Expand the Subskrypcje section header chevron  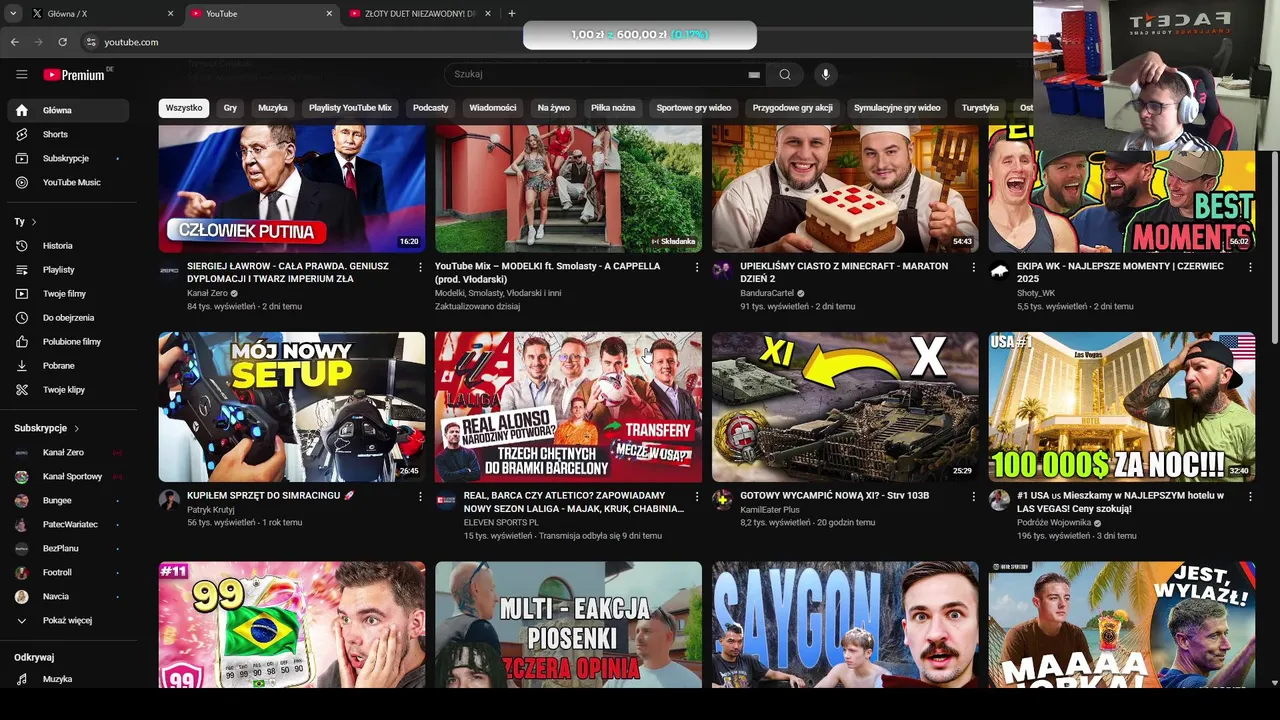pos(76,428)
